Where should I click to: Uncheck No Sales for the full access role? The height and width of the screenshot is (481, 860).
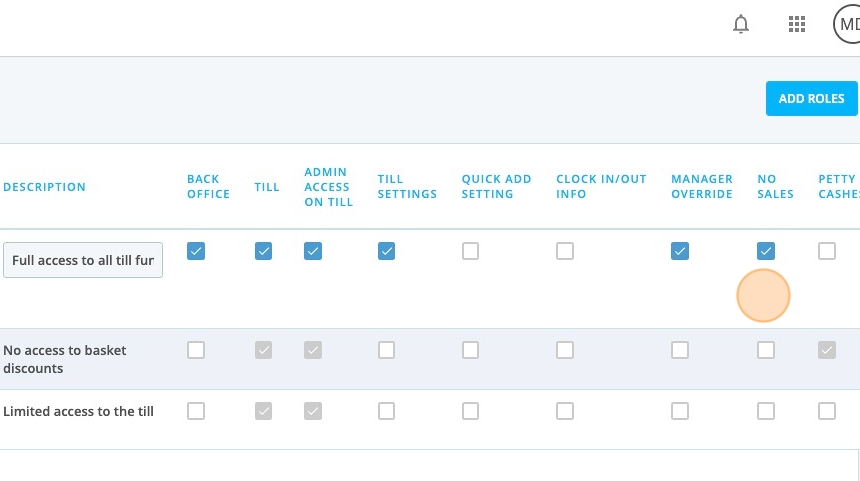coord(766,251)
